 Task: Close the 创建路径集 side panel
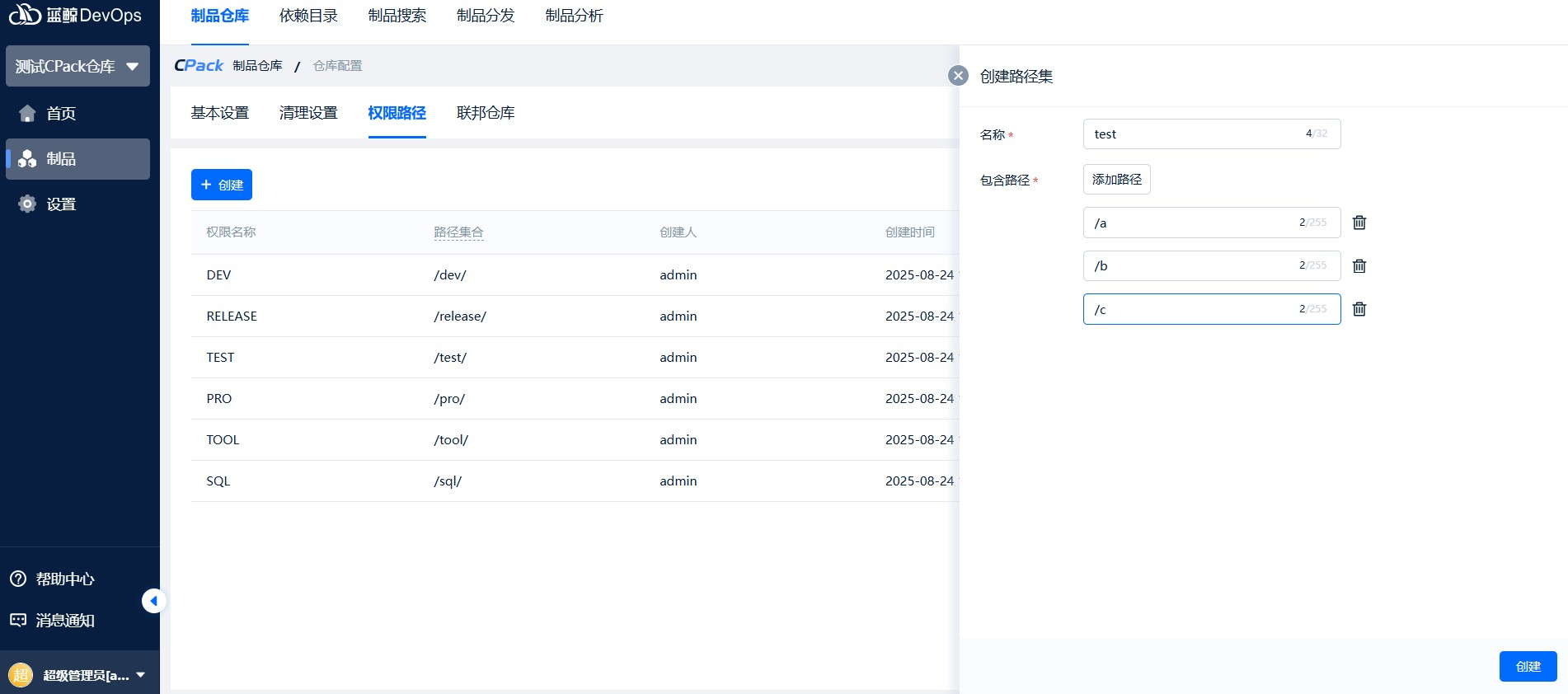[958, 76]
